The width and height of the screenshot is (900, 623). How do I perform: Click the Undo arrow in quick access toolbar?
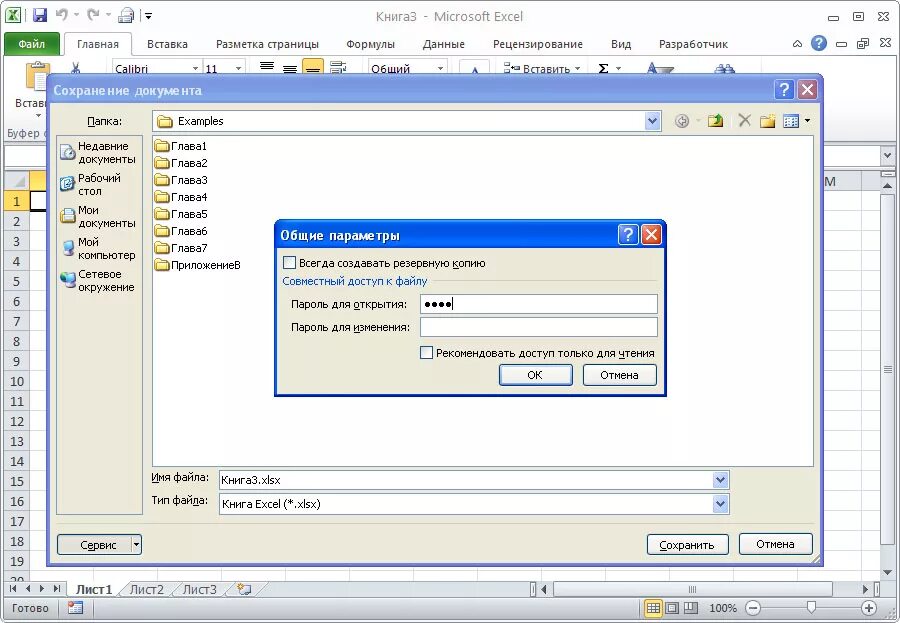pos(61,16)
